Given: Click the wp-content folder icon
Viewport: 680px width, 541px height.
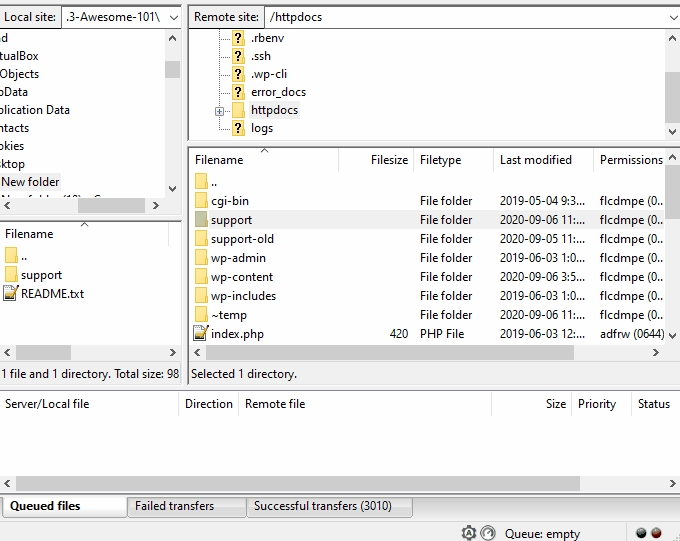Looking at the screenshot, I should click(x=201, y=277).
